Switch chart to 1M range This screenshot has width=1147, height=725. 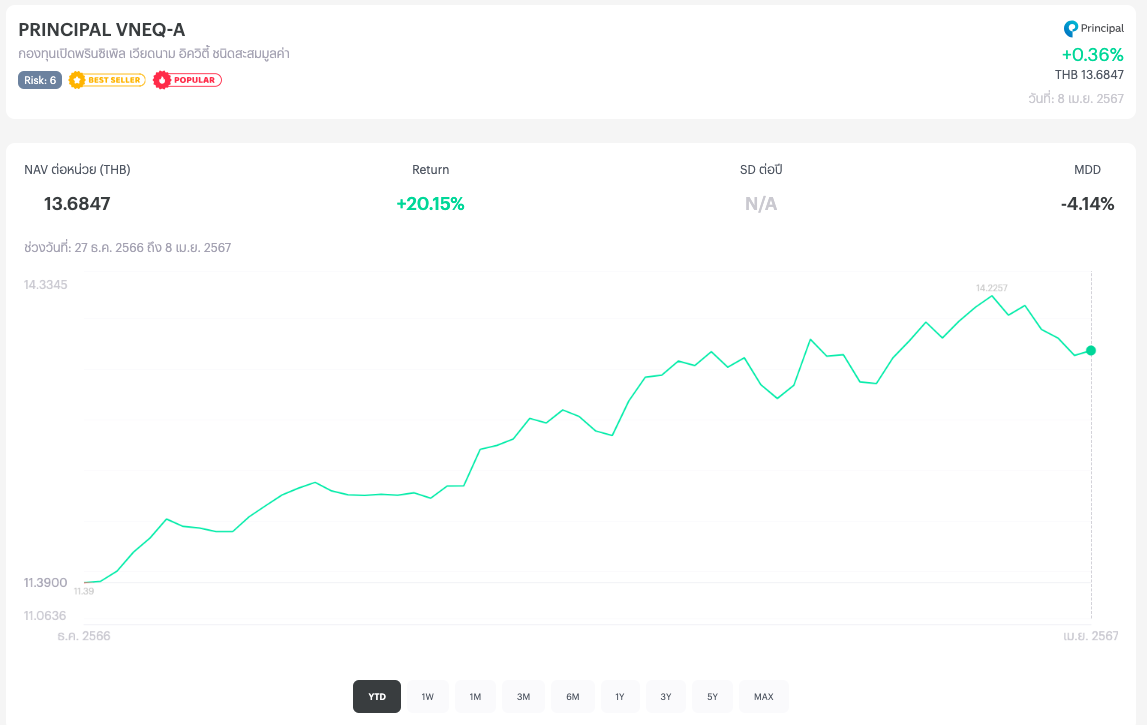point(475,696)
